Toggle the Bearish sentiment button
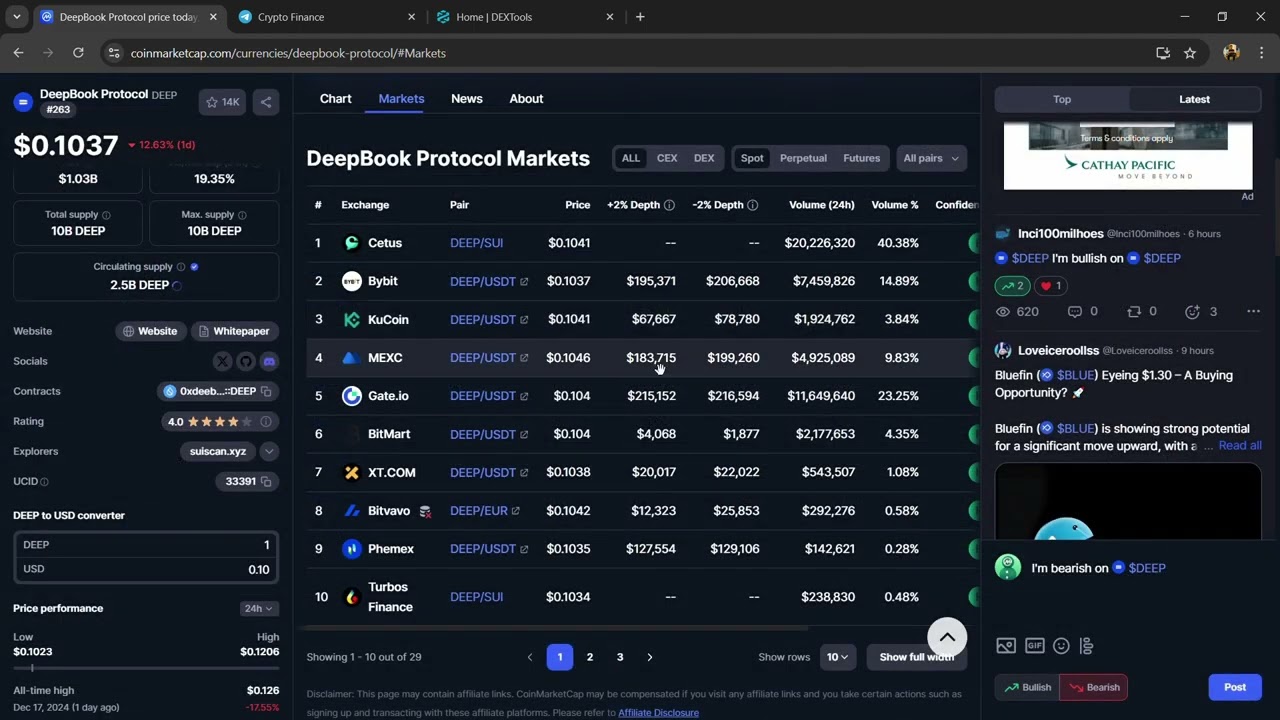Image resolution: width=1280 pixels, height=720 pixels. [1094, 687]
